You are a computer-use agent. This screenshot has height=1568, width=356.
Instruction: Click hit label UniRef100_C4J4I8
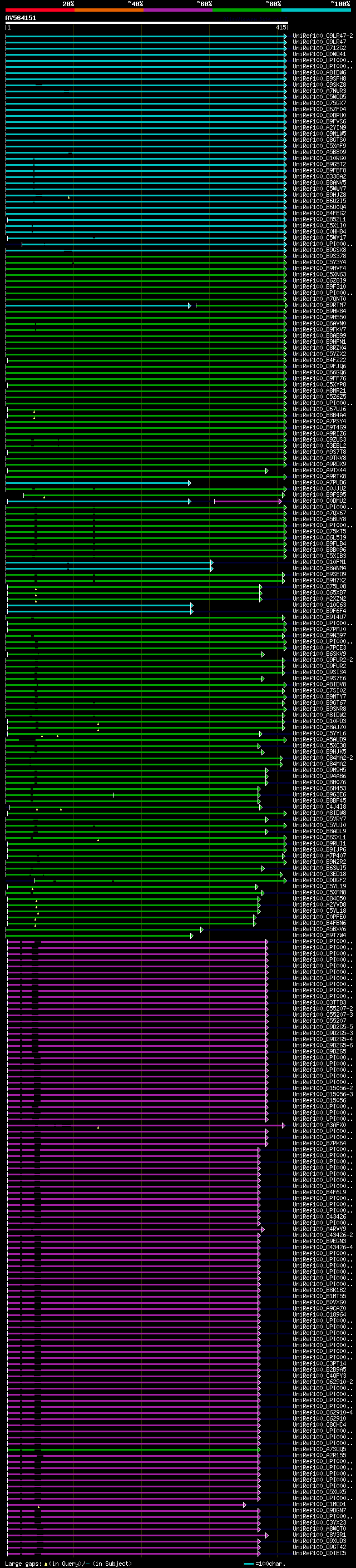pos(319,807)
